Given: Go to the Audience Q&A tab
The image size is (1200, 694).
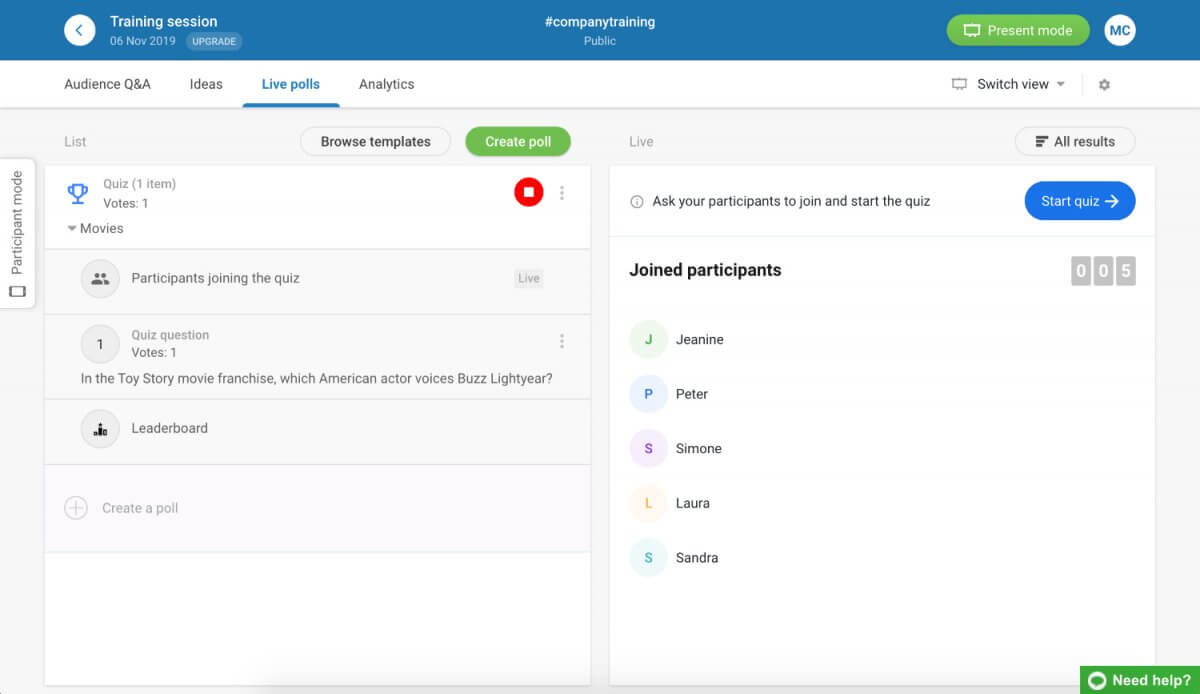Looking at the screenshot, I should [x=107, y=84].
